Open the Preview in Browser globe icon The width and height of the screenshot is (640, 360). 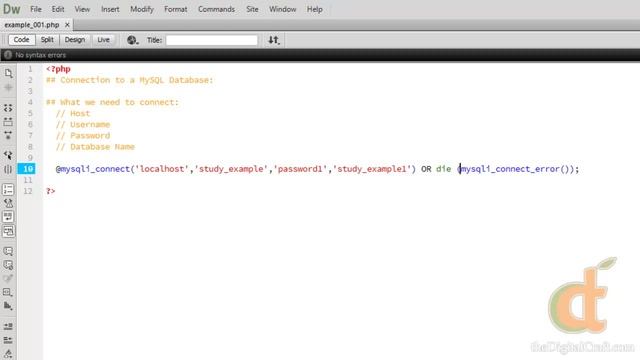tap(132, 40)
